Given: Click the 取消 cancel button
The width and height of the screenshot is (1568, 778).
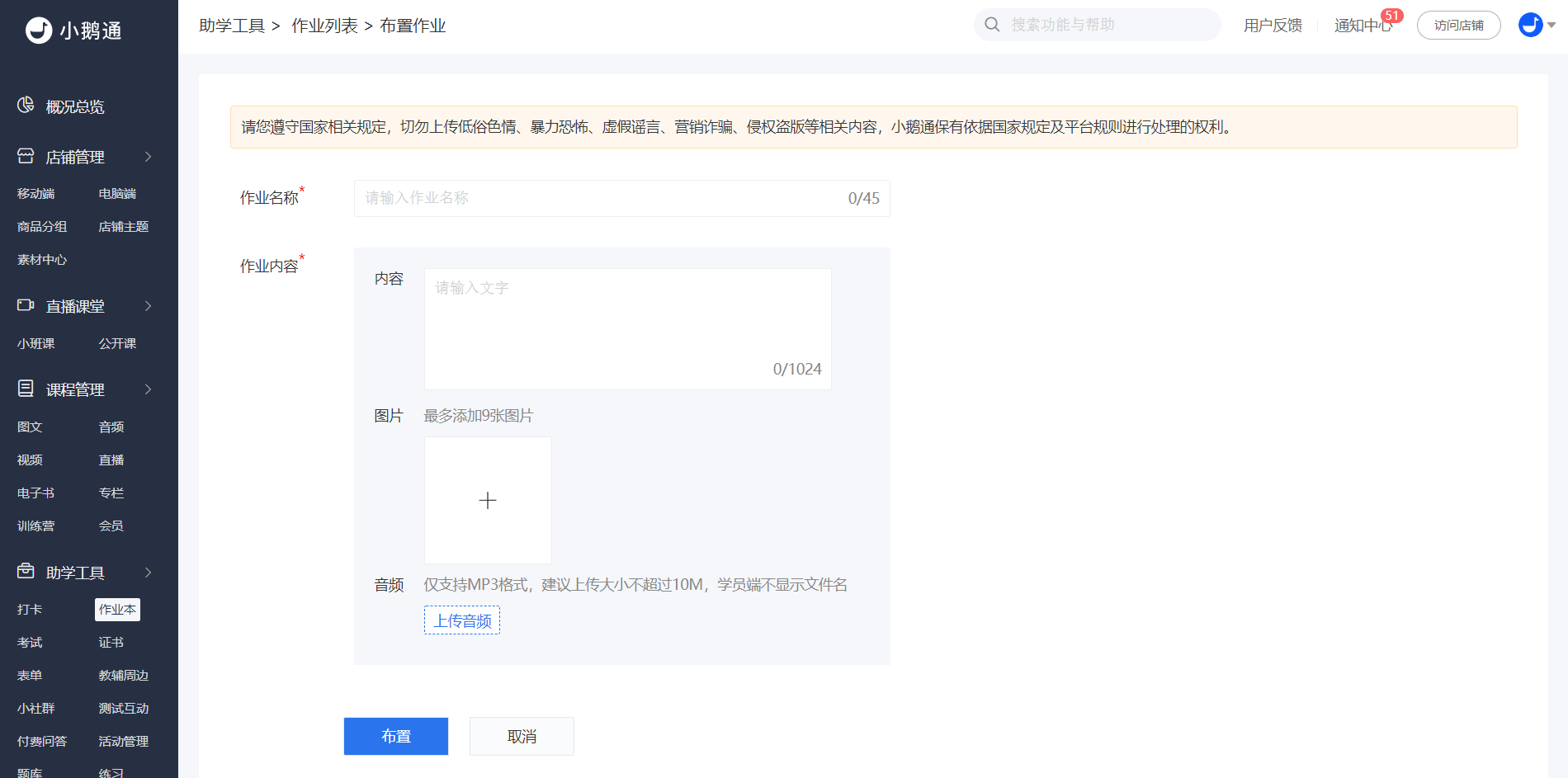Looking at the screenshot, I should [x=522, y=736].
